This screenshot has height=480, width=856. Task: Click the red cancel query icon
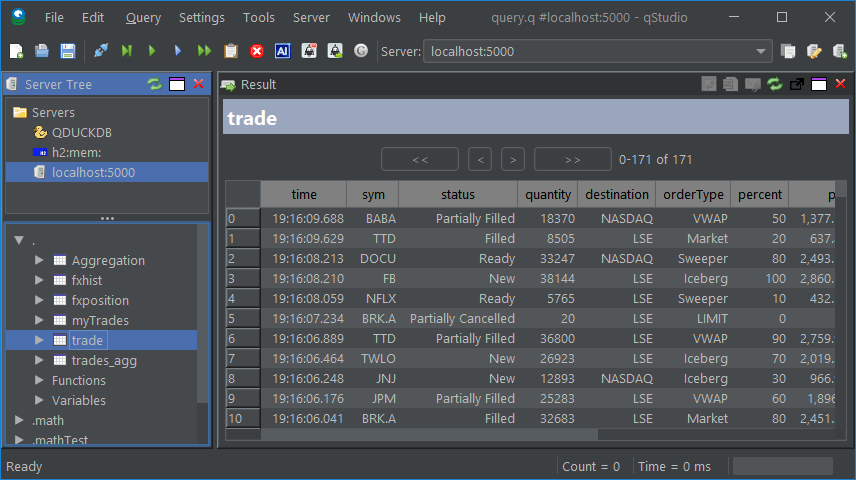click(257, 51)
